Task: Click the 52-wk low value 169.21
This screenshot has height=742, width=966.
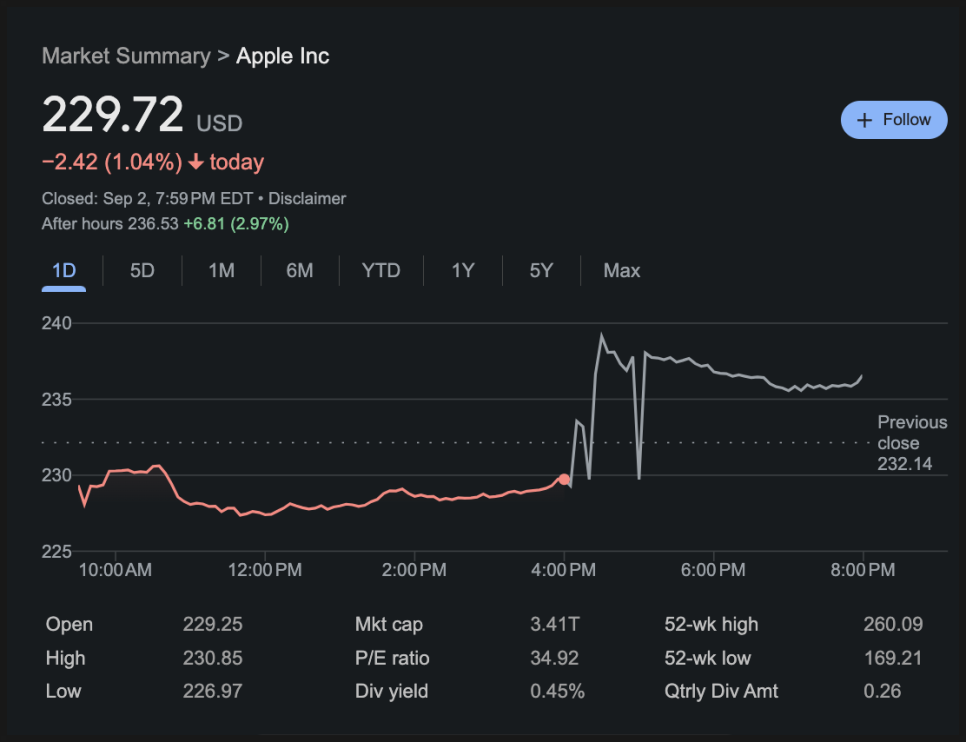Action: coord(893,658)
